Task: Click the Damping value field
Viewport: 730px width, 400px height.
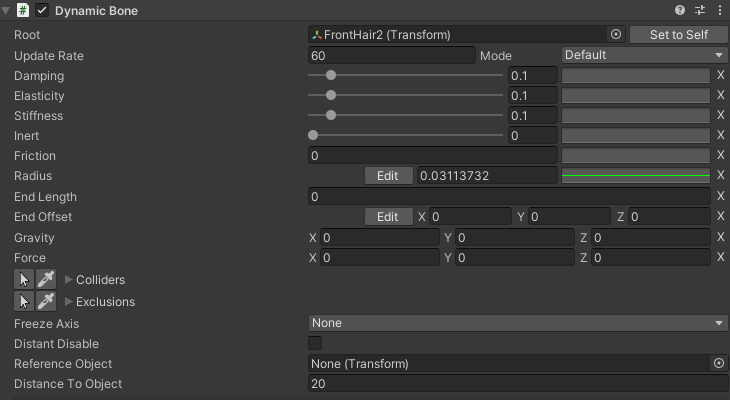Action: 533,75
